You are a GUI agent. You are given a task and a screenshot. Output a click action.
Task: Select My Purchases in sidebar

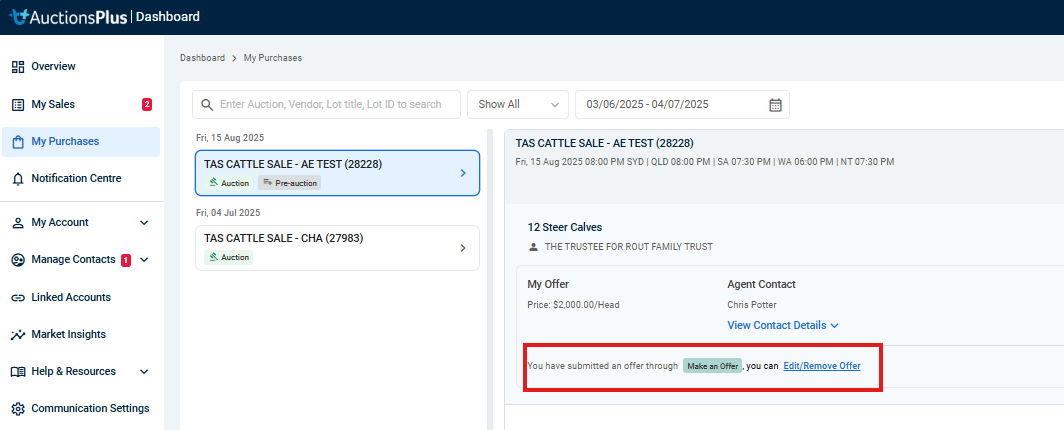81,142
